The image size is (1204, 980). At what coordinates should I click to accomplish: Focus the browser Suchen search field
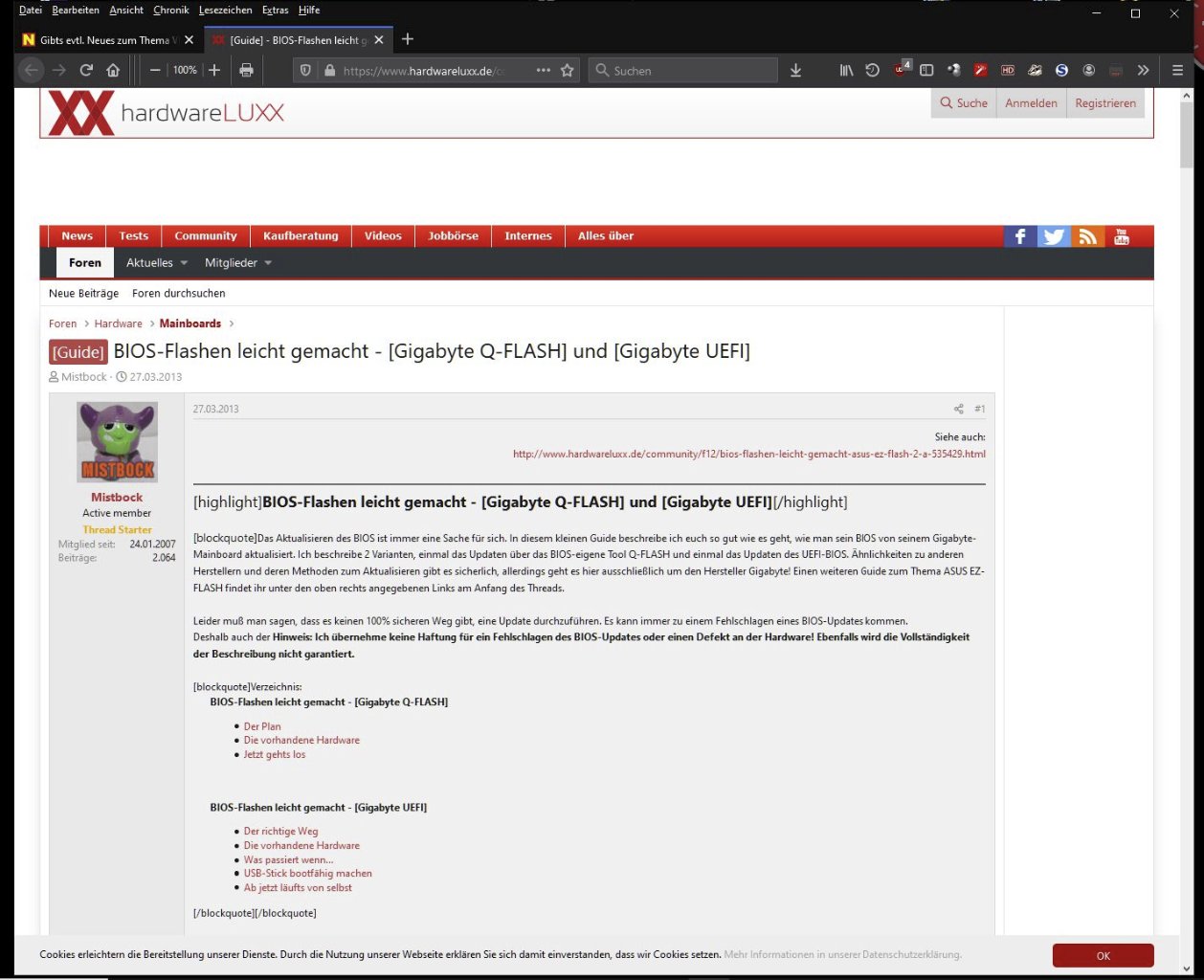(x=682, y=70)
